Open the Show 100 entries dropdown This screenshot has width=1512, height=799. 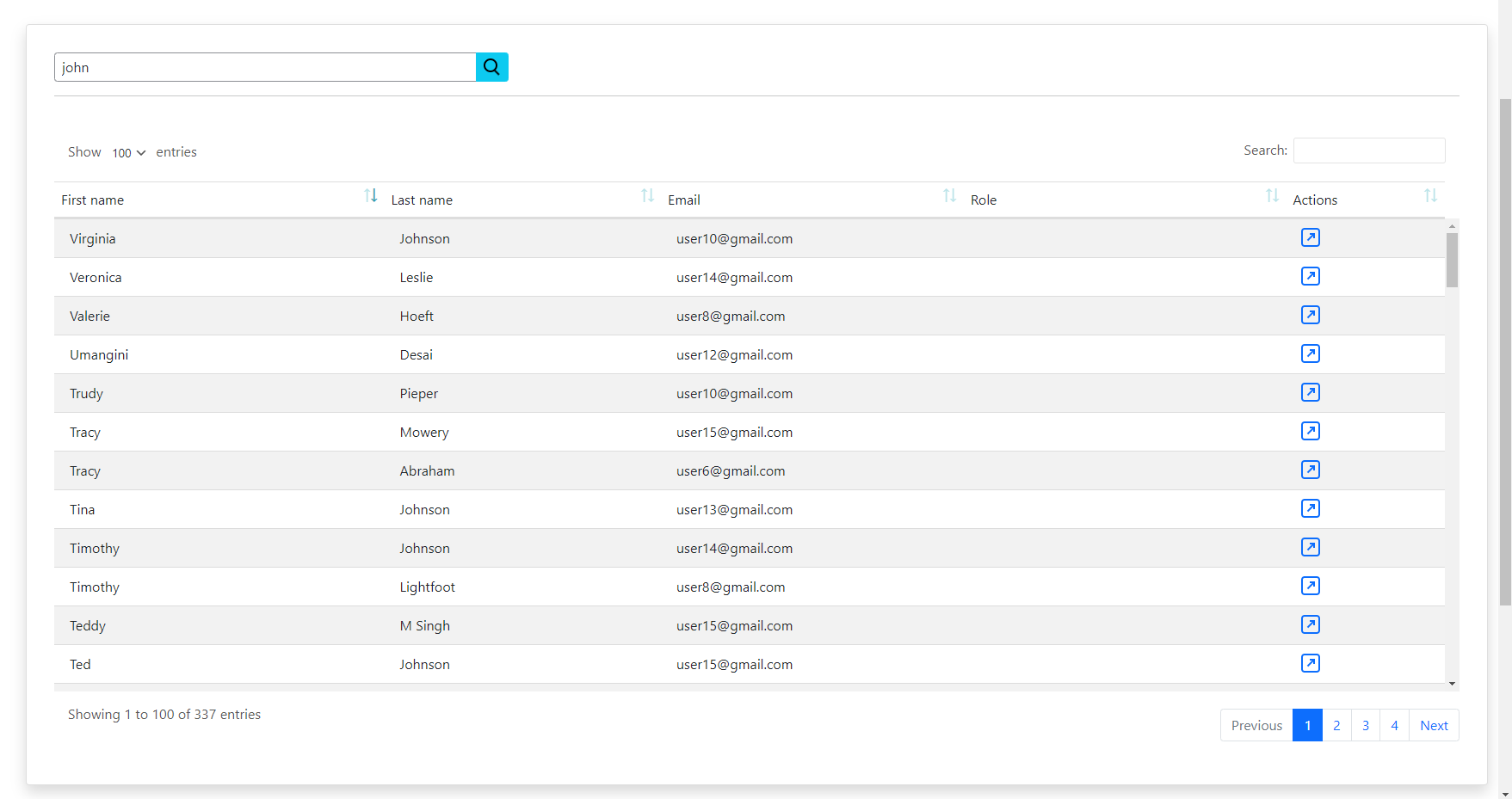pos(128,152)
